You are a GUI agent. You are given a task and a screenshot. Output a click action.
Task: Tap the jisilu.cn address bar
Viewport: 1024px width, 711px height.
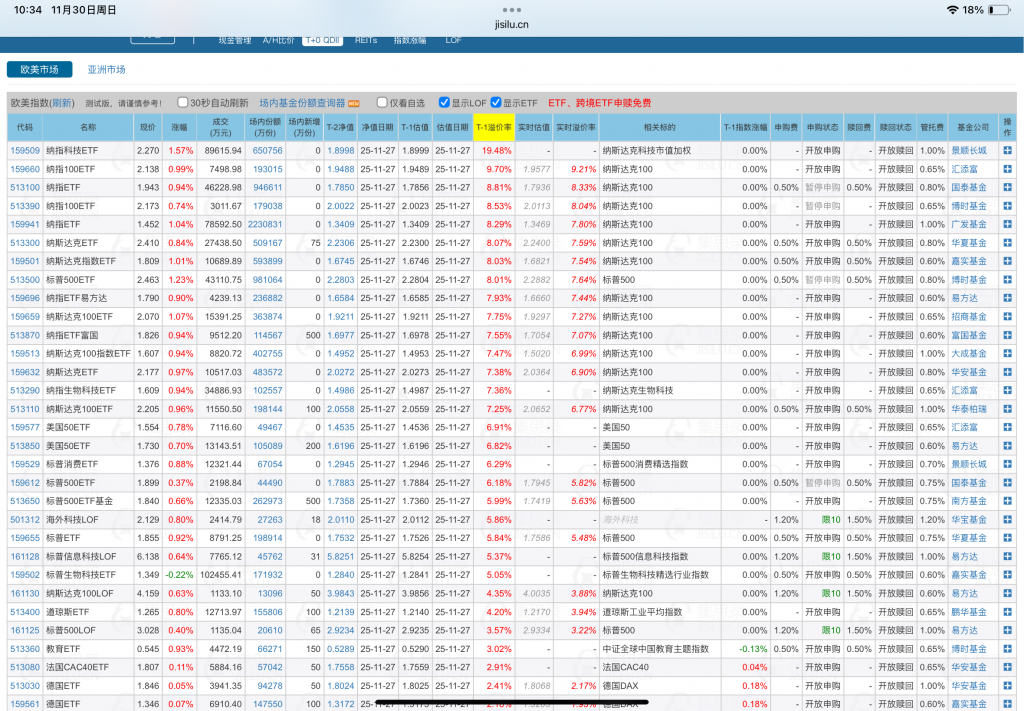click(511, 22)
